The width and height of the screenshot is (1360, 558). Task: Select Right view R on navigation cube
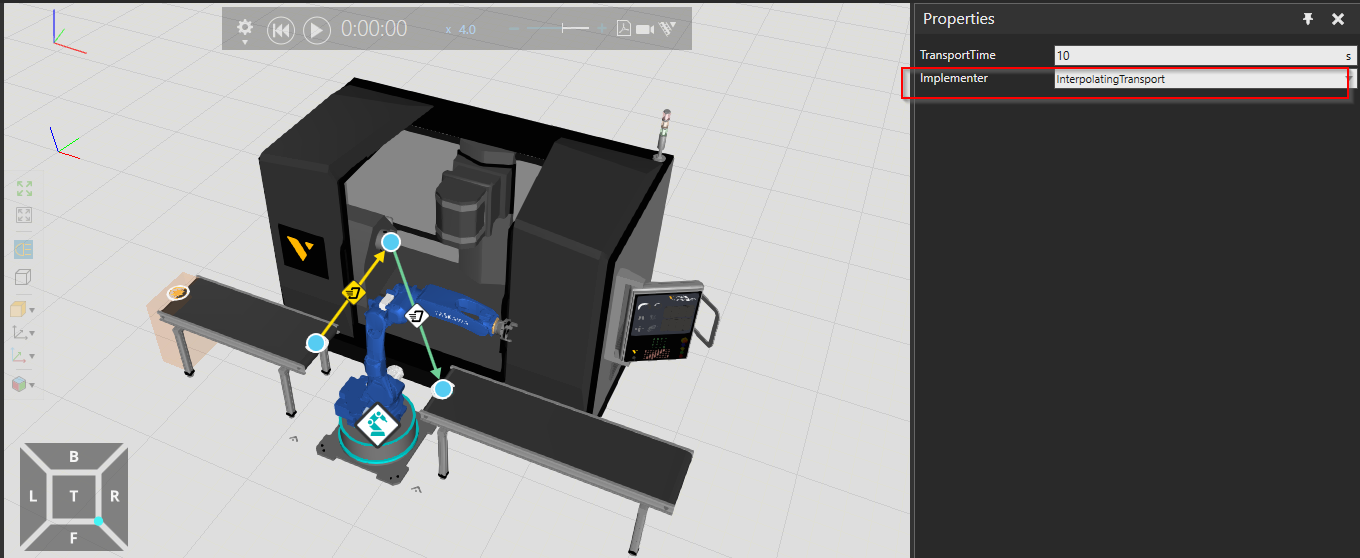click(115, 496)
